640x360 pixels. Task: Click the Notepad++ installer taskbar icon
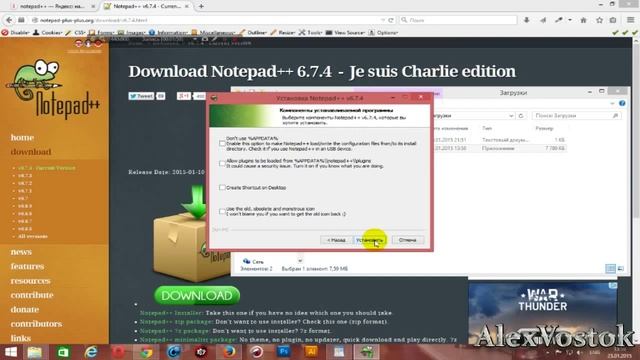coord(366,352)
